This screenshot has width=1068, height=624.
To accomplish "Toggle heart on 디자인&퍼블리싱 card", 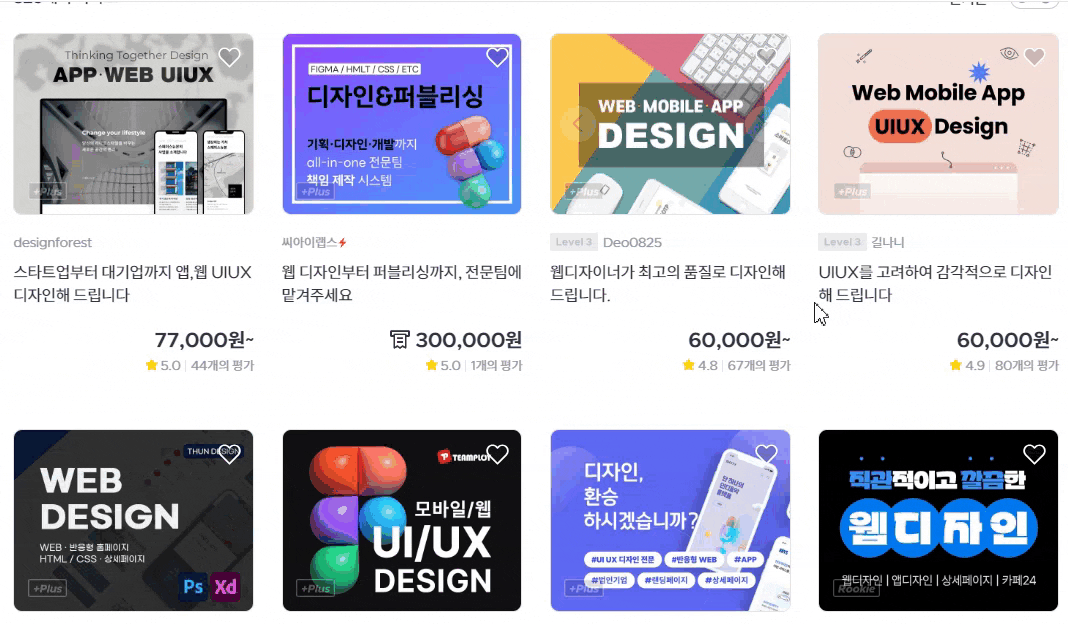I will pyautogui.click(x=497, y=57).
